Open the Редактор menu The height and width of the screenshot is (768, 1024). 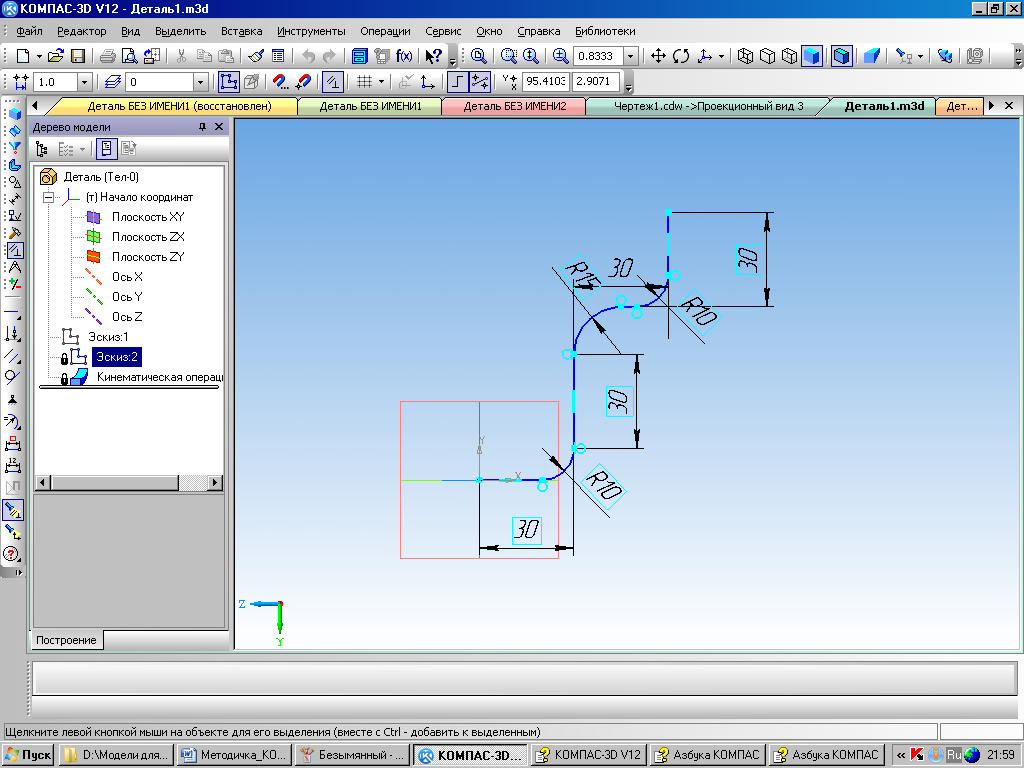[82, 31]
